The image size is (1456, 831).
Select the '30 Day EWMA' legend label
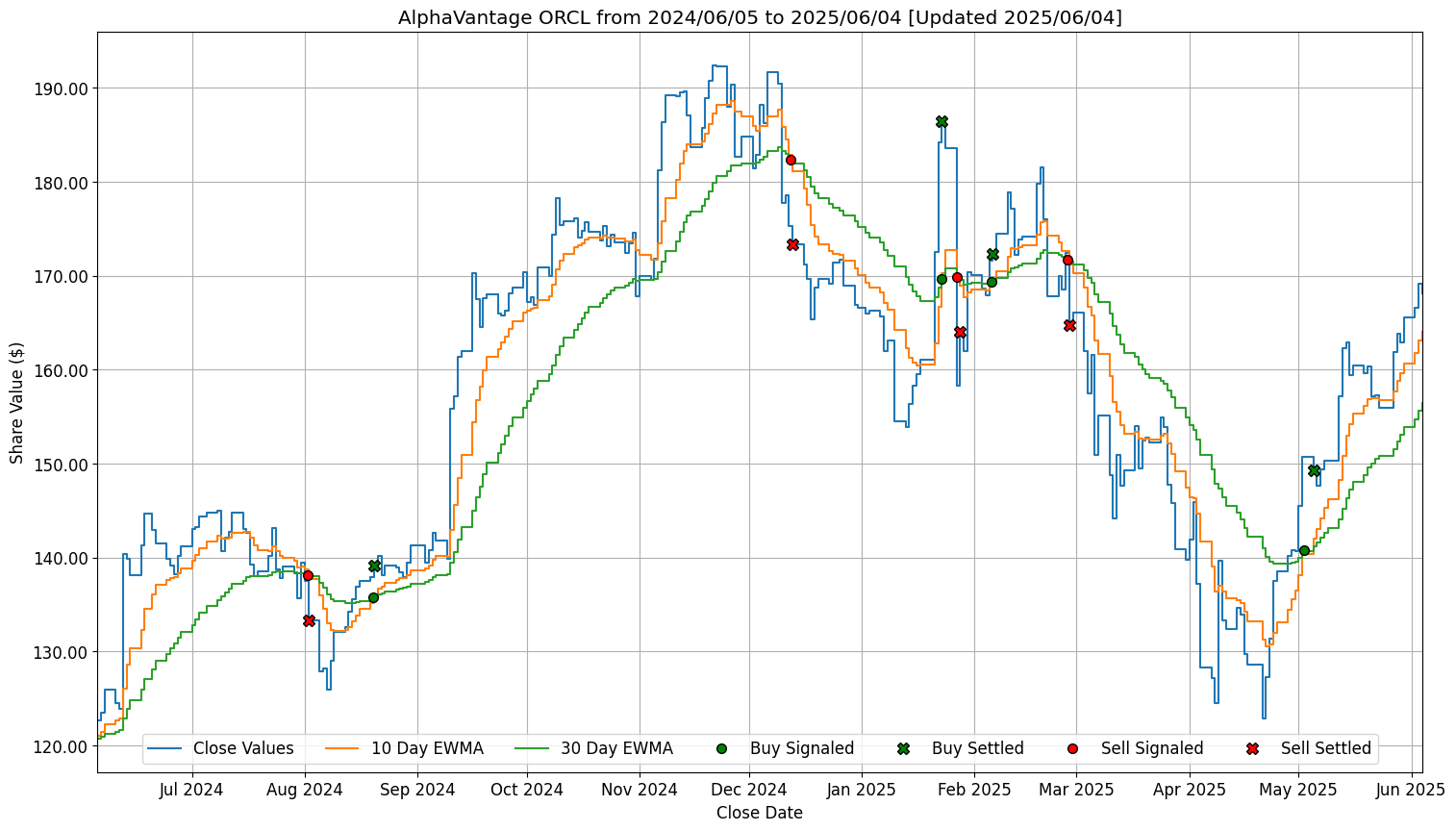tap(616, 748)
